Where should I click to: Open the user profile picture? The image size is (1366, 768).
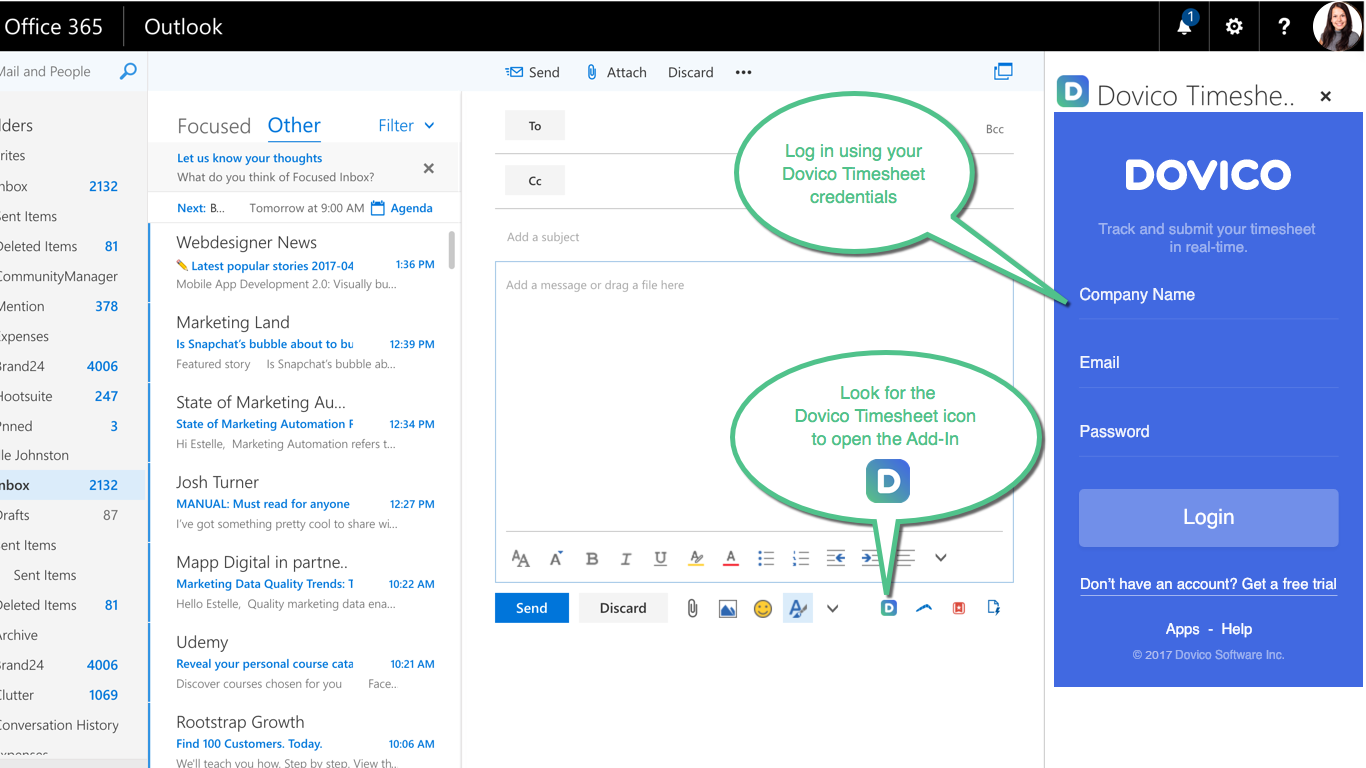click(1337, 26)
